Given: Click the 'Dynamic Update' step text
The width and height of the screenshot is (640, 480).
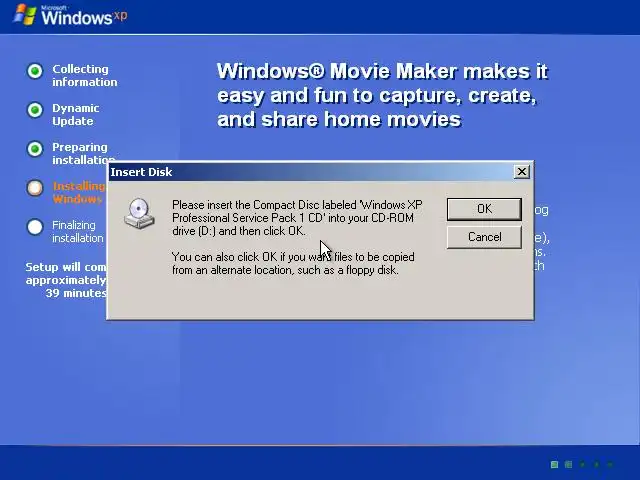Looking at the screenshot, I should (76, 115).
